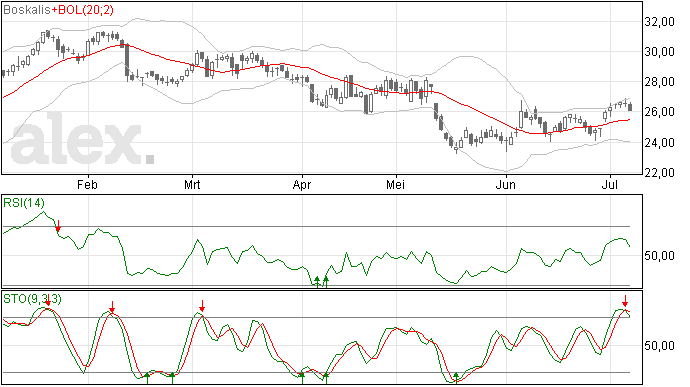Click the STO red sell arrow in July

[625, 301]
